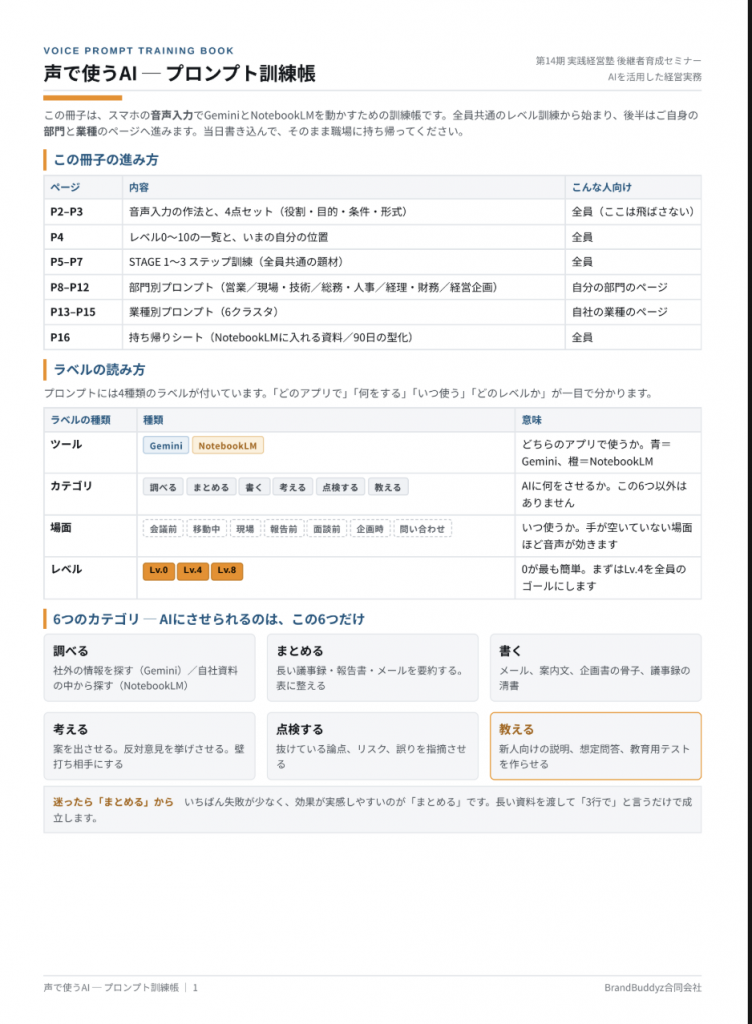Click the まとめる category badge in the table
This screenshot has width=752, height=1024.
pos(211,487)
